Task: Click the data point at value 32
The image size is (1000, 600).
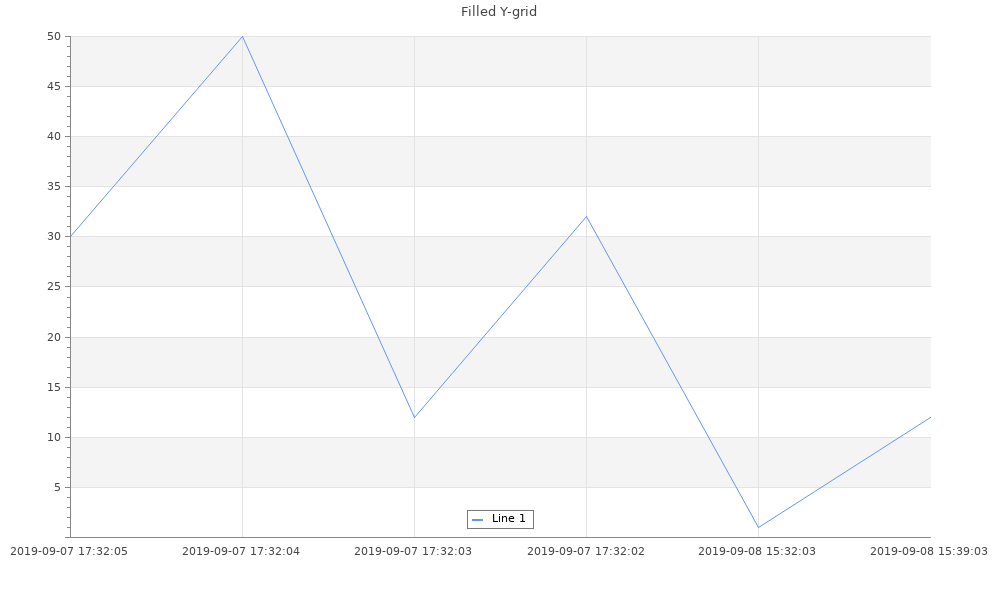Action: click(x=586, y=217)
